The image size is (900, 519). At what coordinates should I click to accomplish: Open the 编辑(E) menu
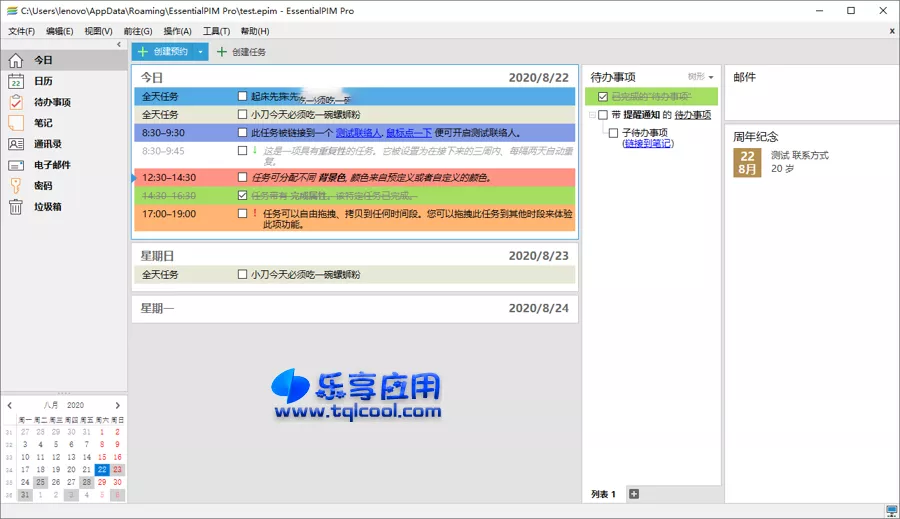click(x=60, y=31)
